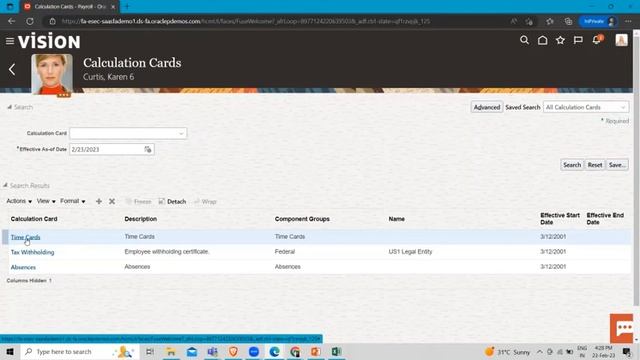
Task: Click the Name column header
Action: pos(396,219)
